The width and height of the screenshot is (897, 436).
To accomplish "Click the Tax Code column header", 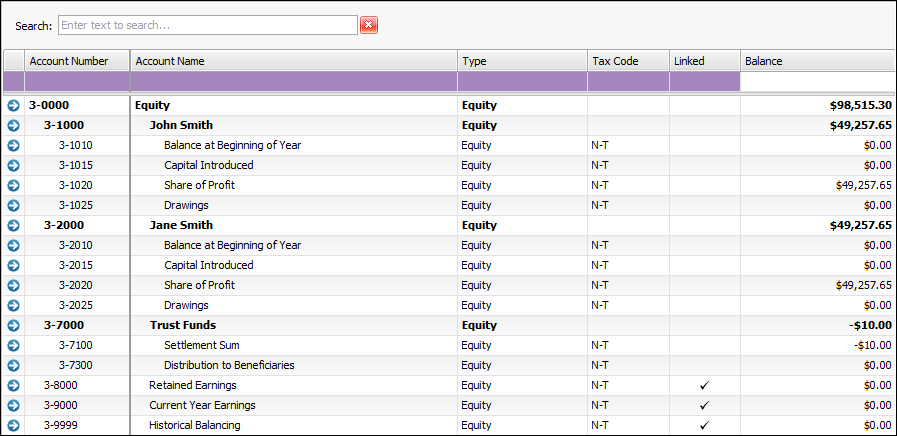I will click(x=628, y=61).
